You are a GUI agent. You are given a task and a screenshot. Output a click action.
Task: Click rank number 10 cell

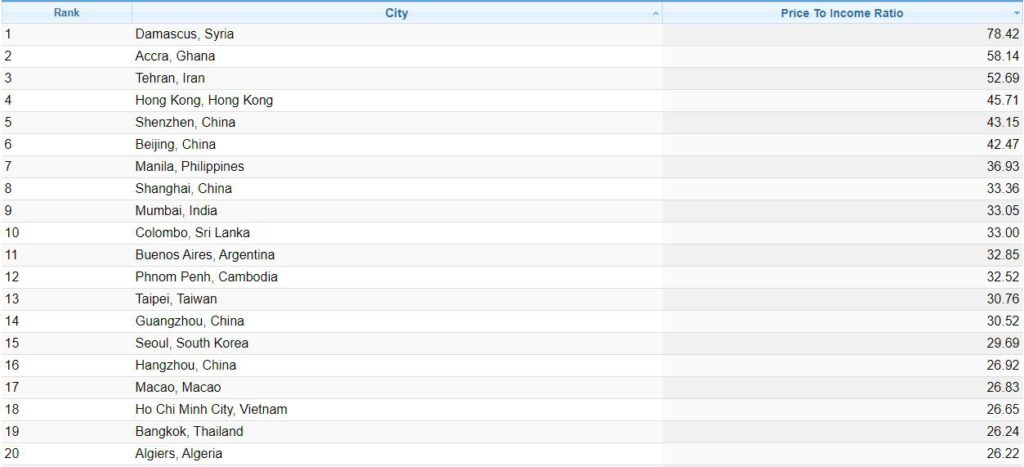tap(67, 233)
